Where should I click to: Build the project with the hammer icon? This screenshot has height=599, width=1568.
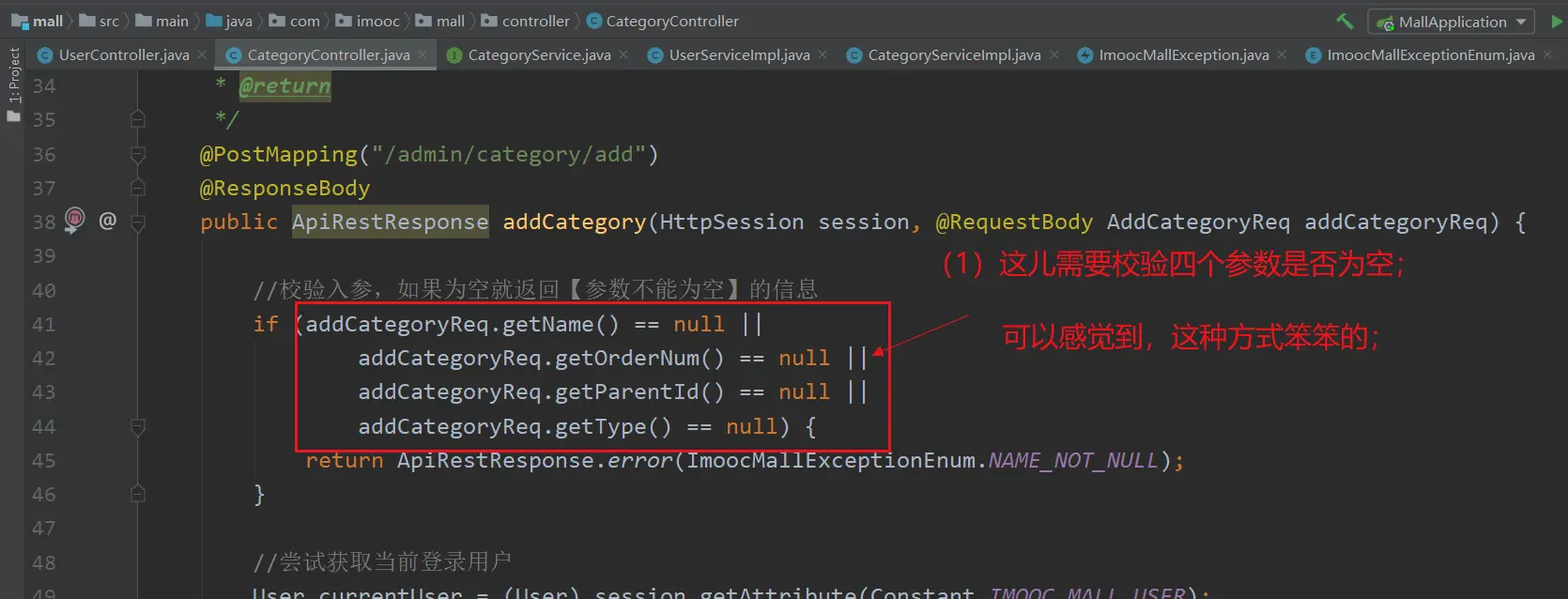click(1345, 21)
